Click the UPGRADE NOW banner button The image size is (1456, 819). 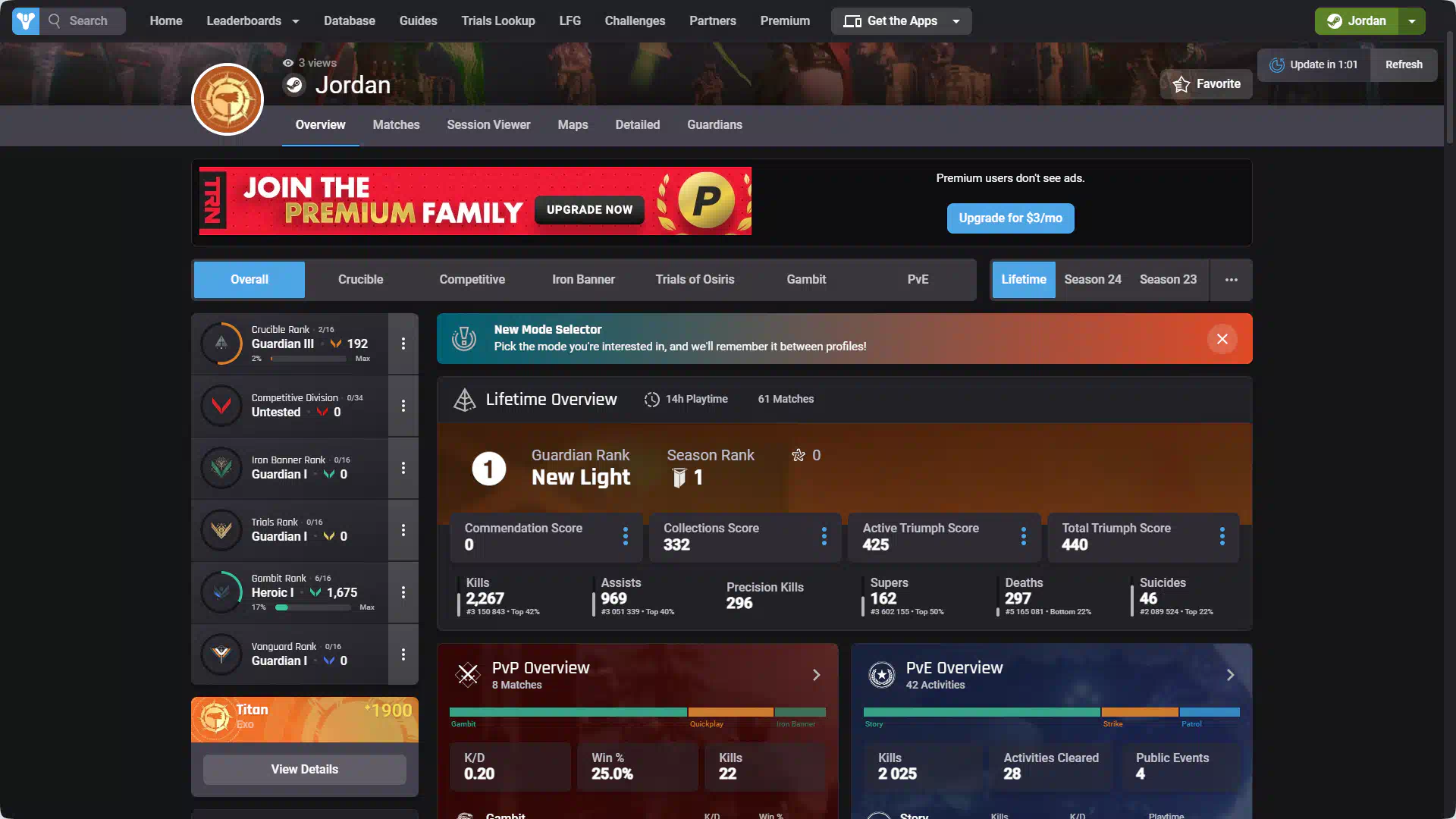click(x=590, y=210)
